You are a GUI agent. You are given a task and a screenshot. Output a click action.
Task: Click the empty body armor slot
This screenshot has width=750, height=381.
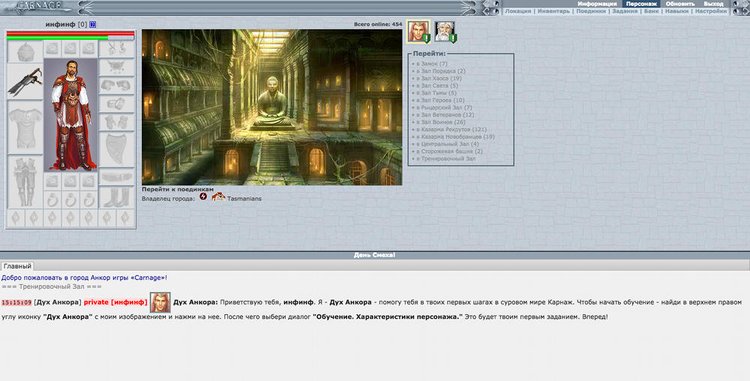[25, 127]
